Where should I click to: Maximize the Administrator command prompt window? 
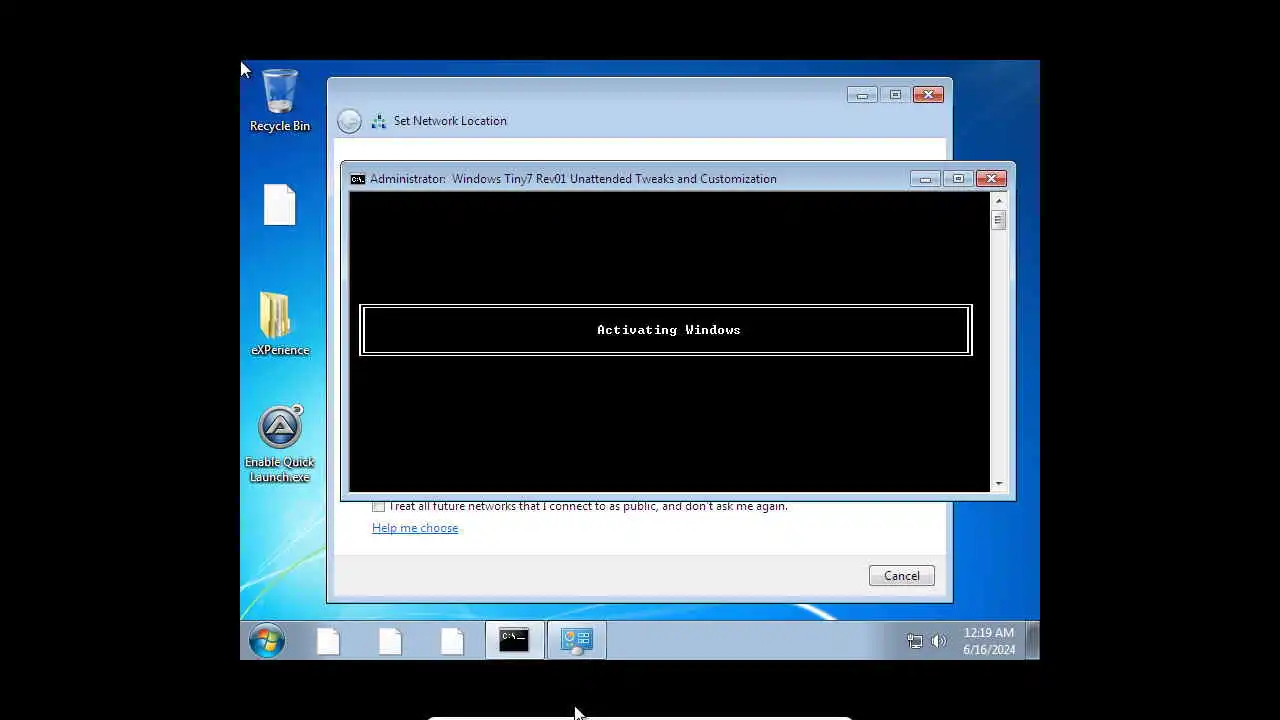coord(958,179)
